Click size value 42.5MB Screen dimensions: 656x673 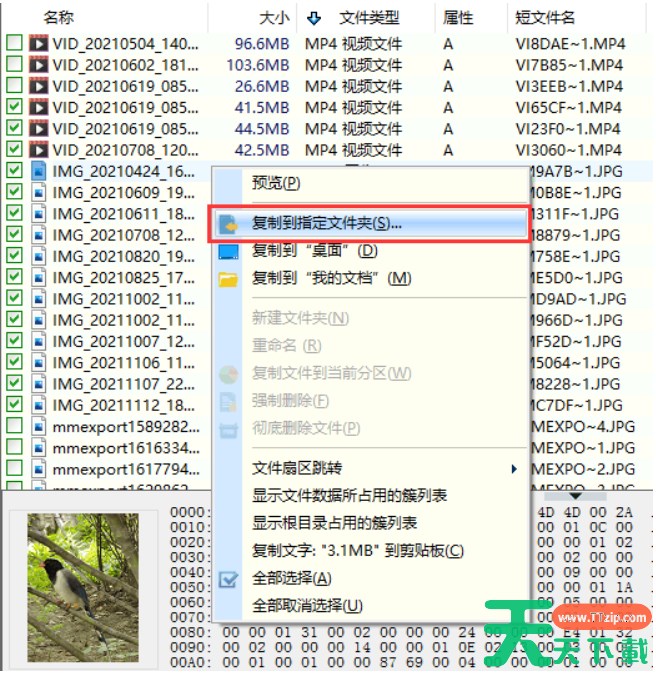click(262, 150)
